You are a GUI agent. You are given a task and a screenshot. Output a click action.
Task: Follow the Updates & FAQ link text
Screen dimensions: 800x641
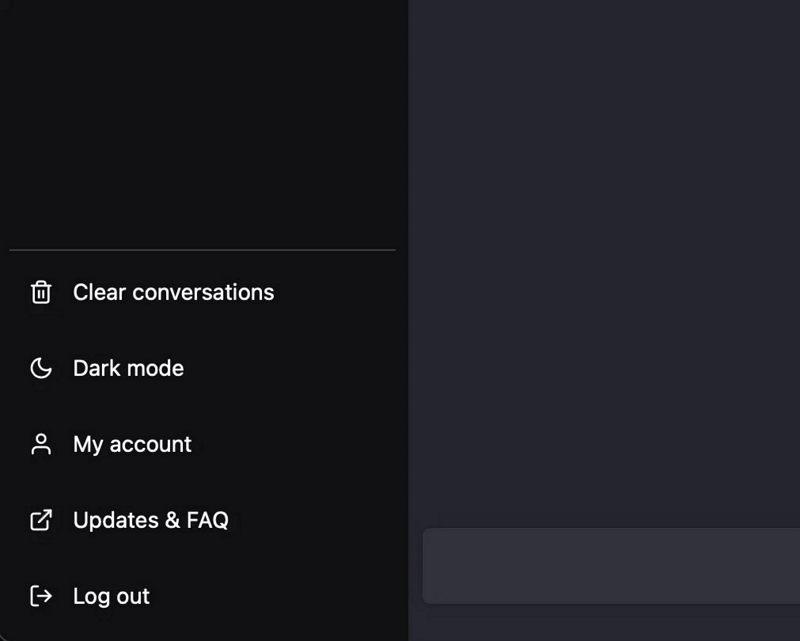[x=151, y=521]
